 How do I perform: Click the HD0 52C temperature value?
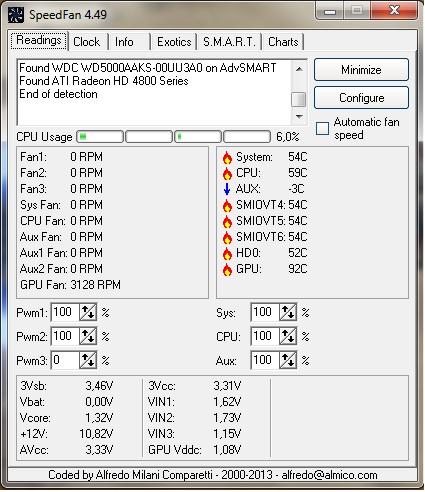[x=298, y=253]
